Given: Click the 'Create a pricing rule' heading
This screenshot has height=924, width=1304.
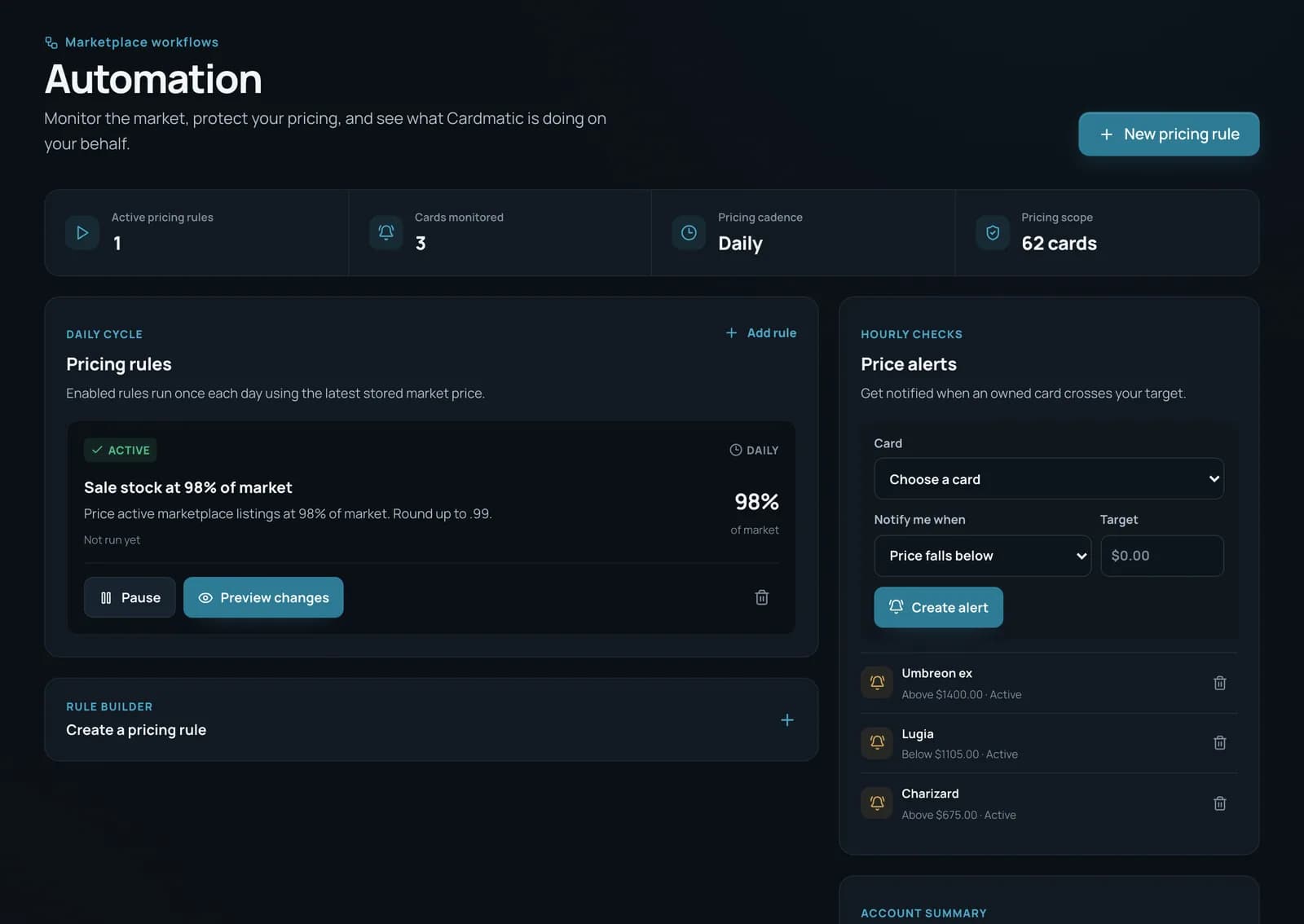Looking at the screenshot, I should pyautogui.click(x=136, y=730).
